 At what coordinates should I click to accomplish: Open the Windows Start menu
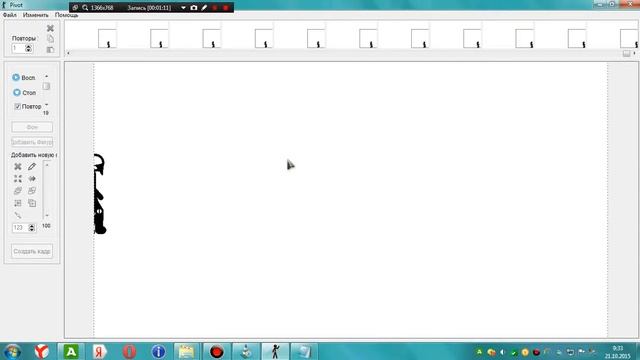pyautogui.click(x=12, y=351)
